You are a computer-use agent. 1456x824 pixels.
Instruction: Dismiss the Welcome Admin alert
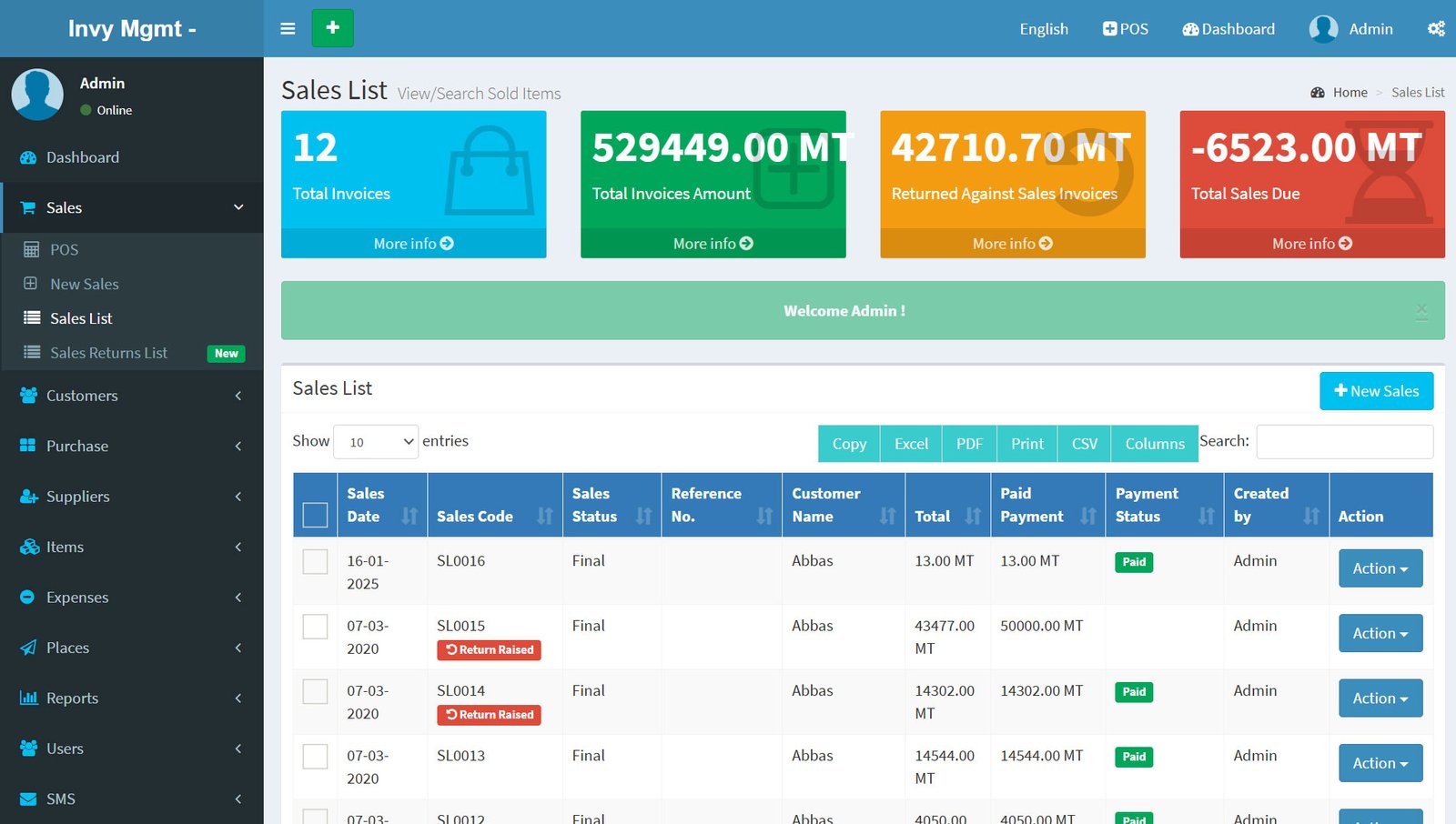[x=1421, y=311]
